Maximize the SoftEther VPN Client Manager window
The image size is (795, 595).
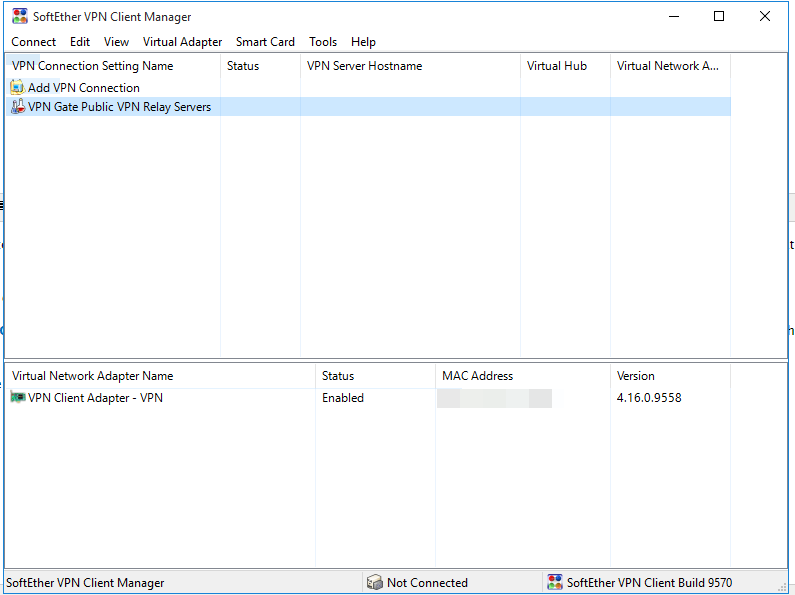click(718, 16)
